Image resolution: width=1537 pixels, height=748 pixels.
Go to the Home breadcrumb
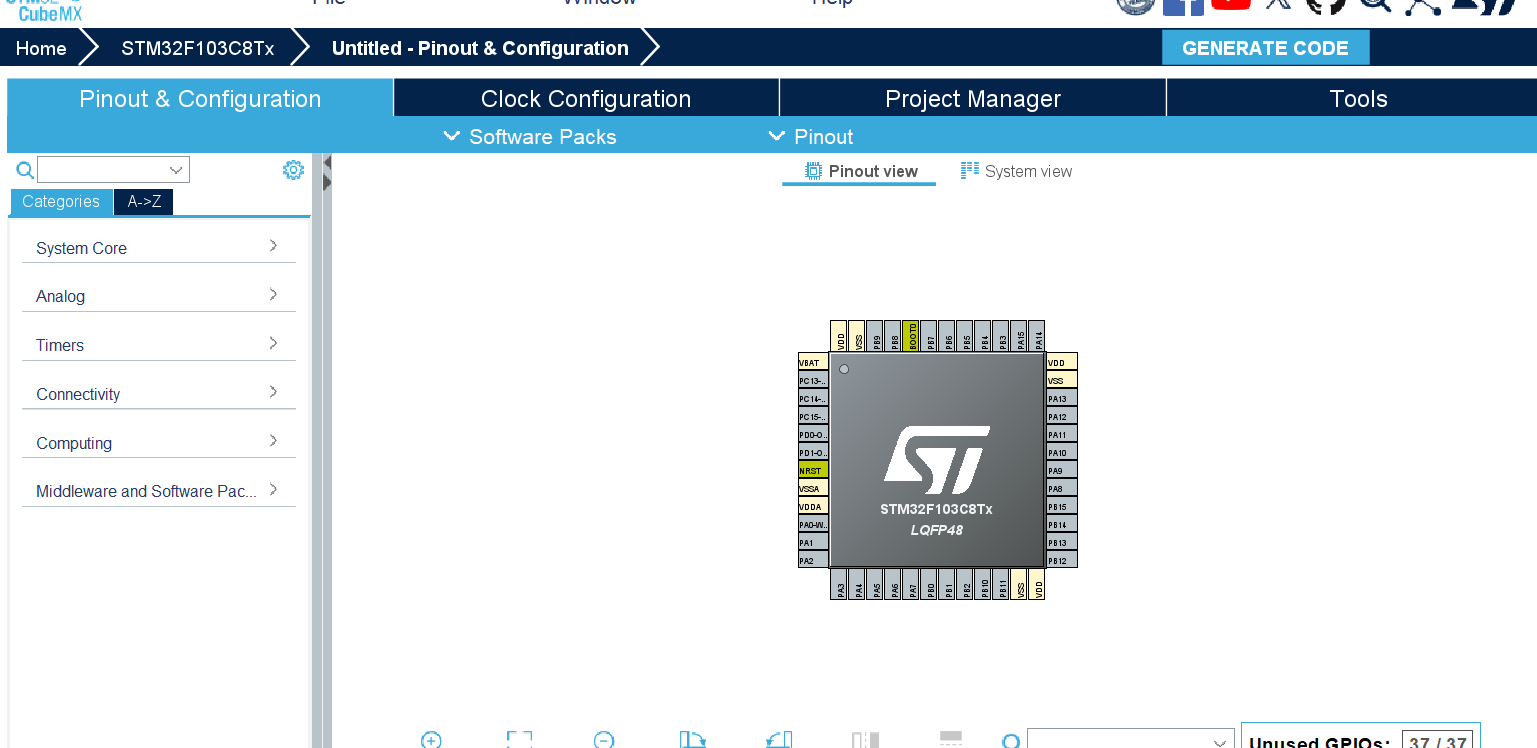[41, 48]
